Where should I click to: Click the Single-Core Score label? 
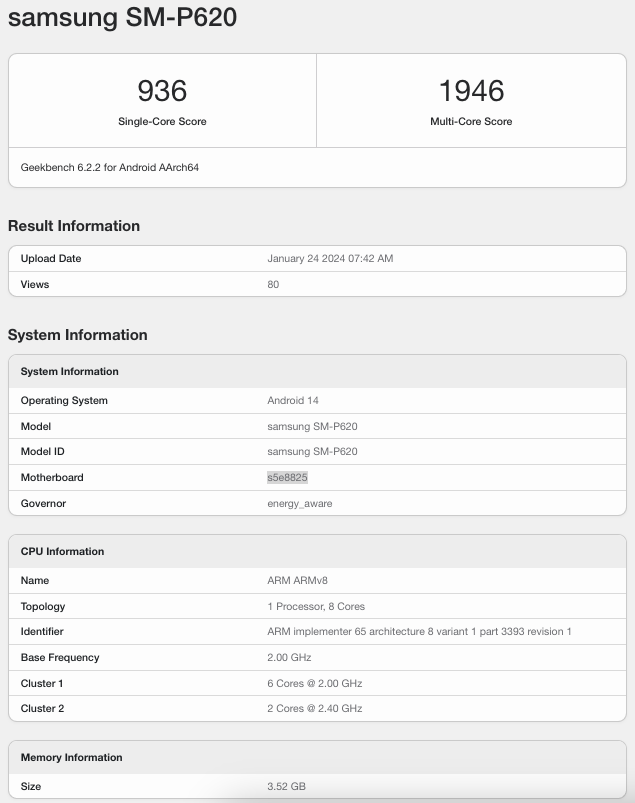(x=162, y=121)
